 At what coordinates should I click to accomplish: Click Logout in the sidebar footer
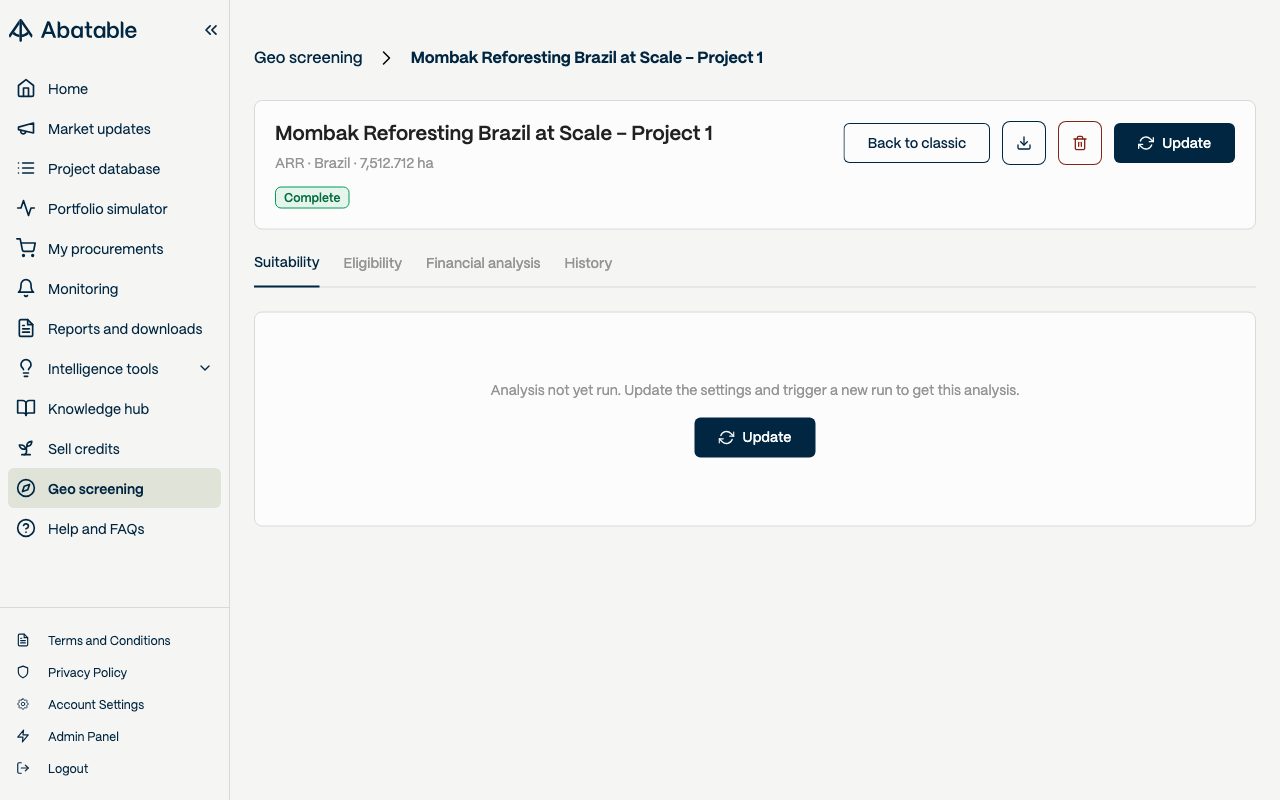[68, 768]
